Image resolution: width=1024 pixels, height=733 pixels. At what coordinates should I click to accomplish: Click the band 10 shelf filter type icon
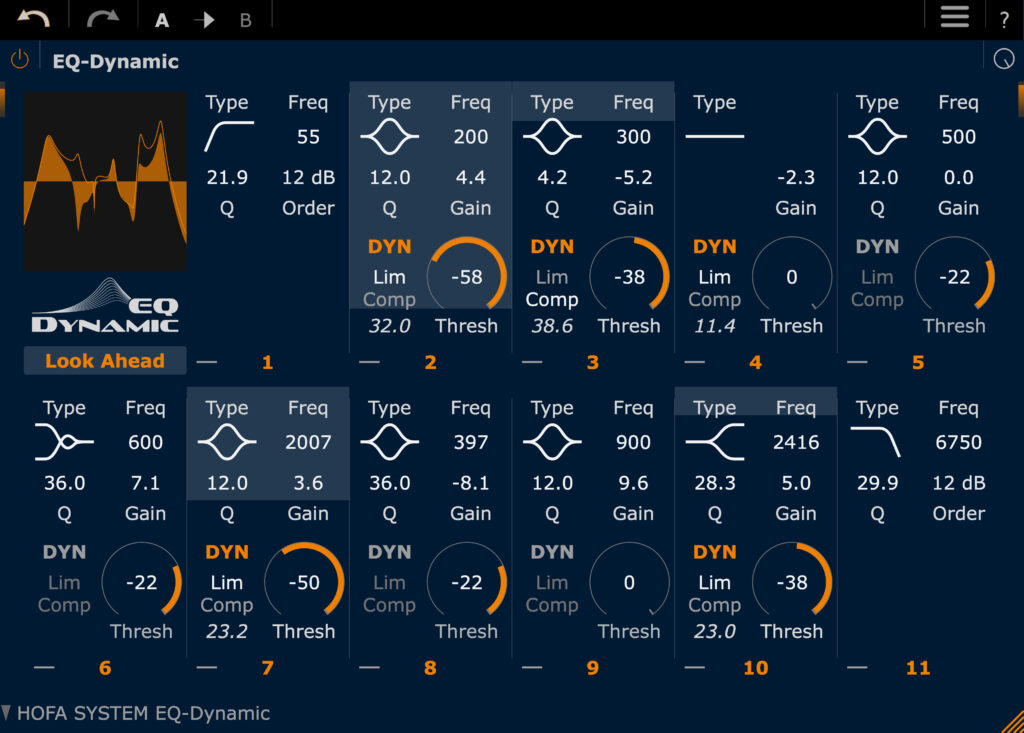click(x=714, y=442)
